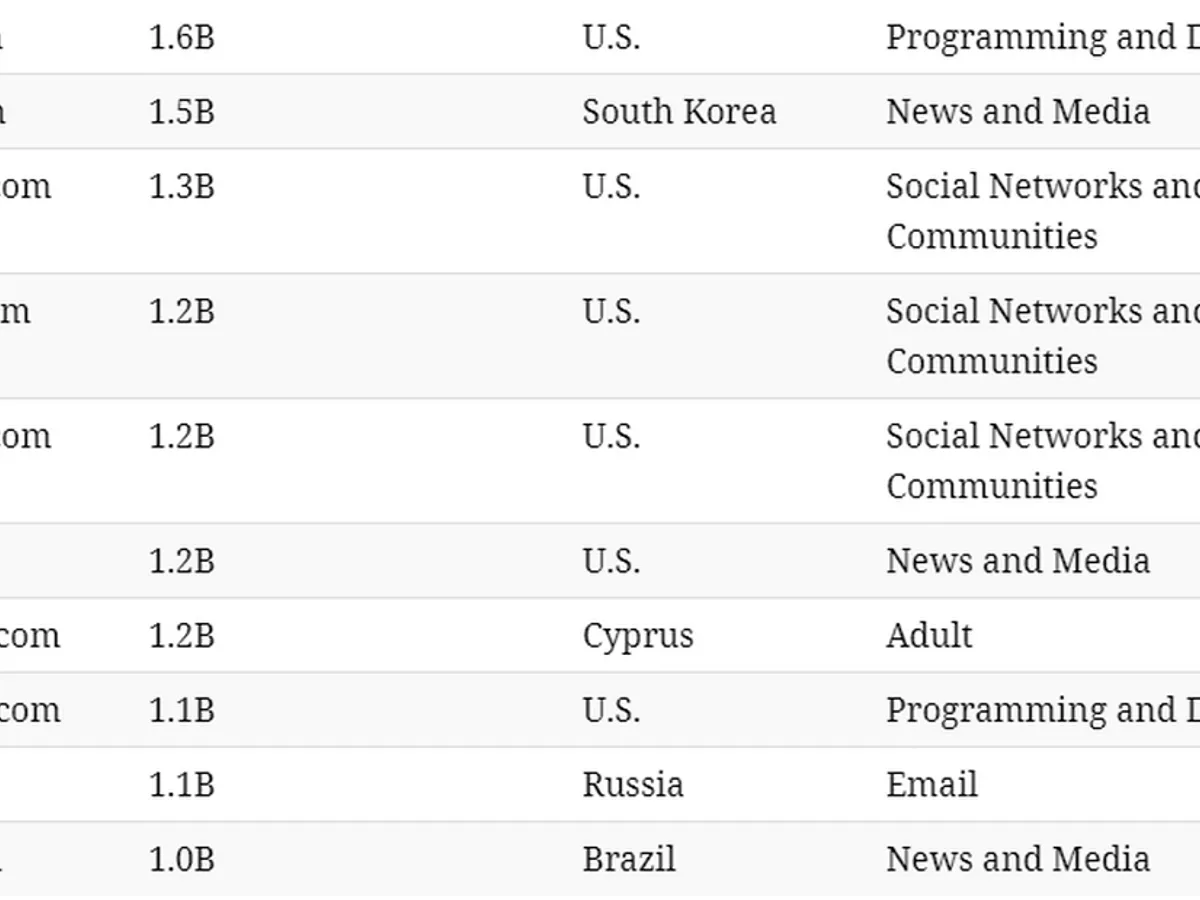Select Programming category in the 1.1B row
Image resolution: width=1200 pixels, height=900 pixels.
pos(1041,710)
